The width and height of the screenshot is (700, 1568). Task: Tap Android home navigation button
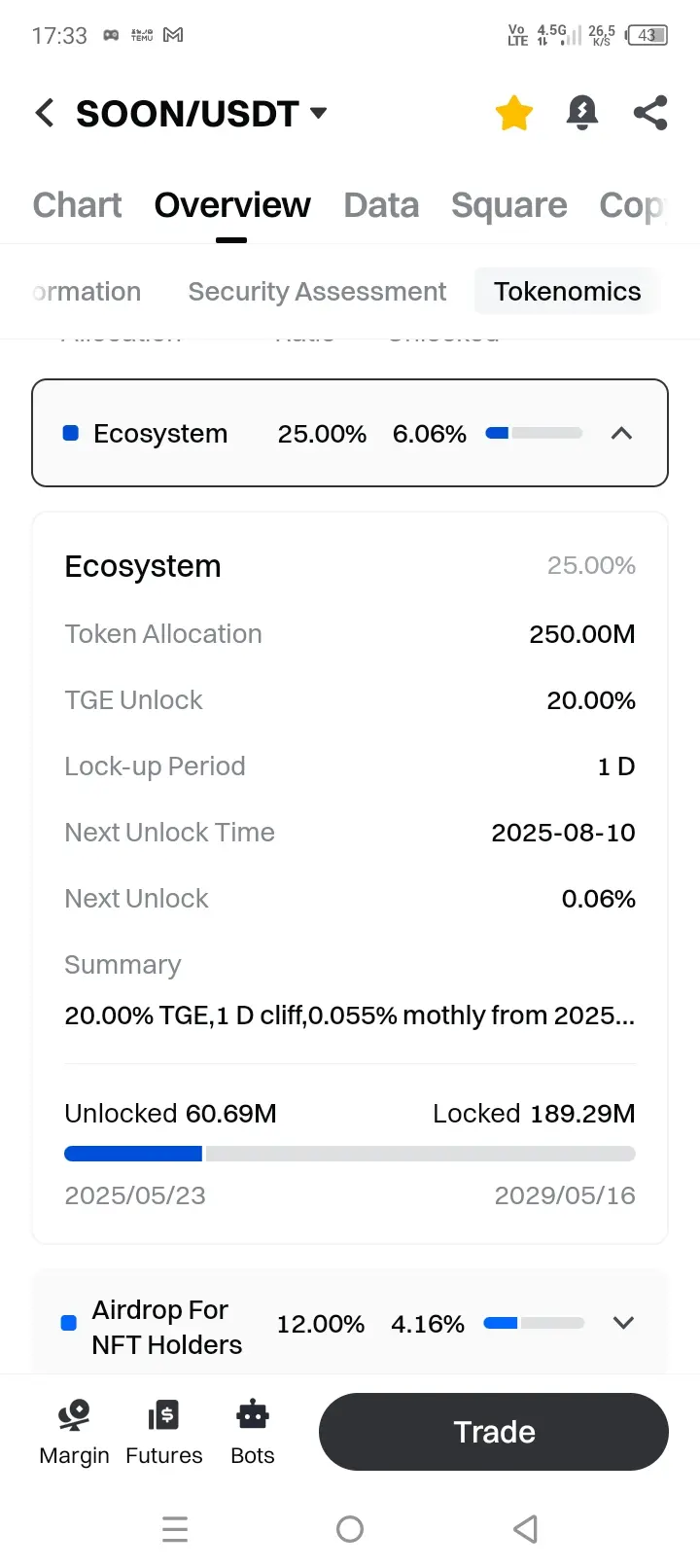click(x=350, y=1529)
